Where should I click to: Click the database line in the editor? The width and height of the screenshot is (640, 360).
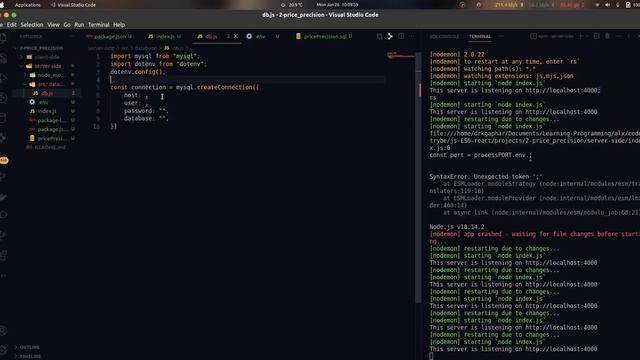(x=146, y=118)
